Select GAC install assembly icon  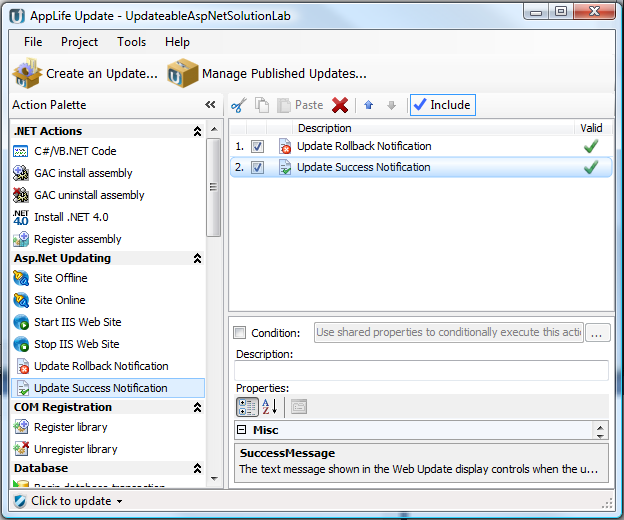[21, 173]
